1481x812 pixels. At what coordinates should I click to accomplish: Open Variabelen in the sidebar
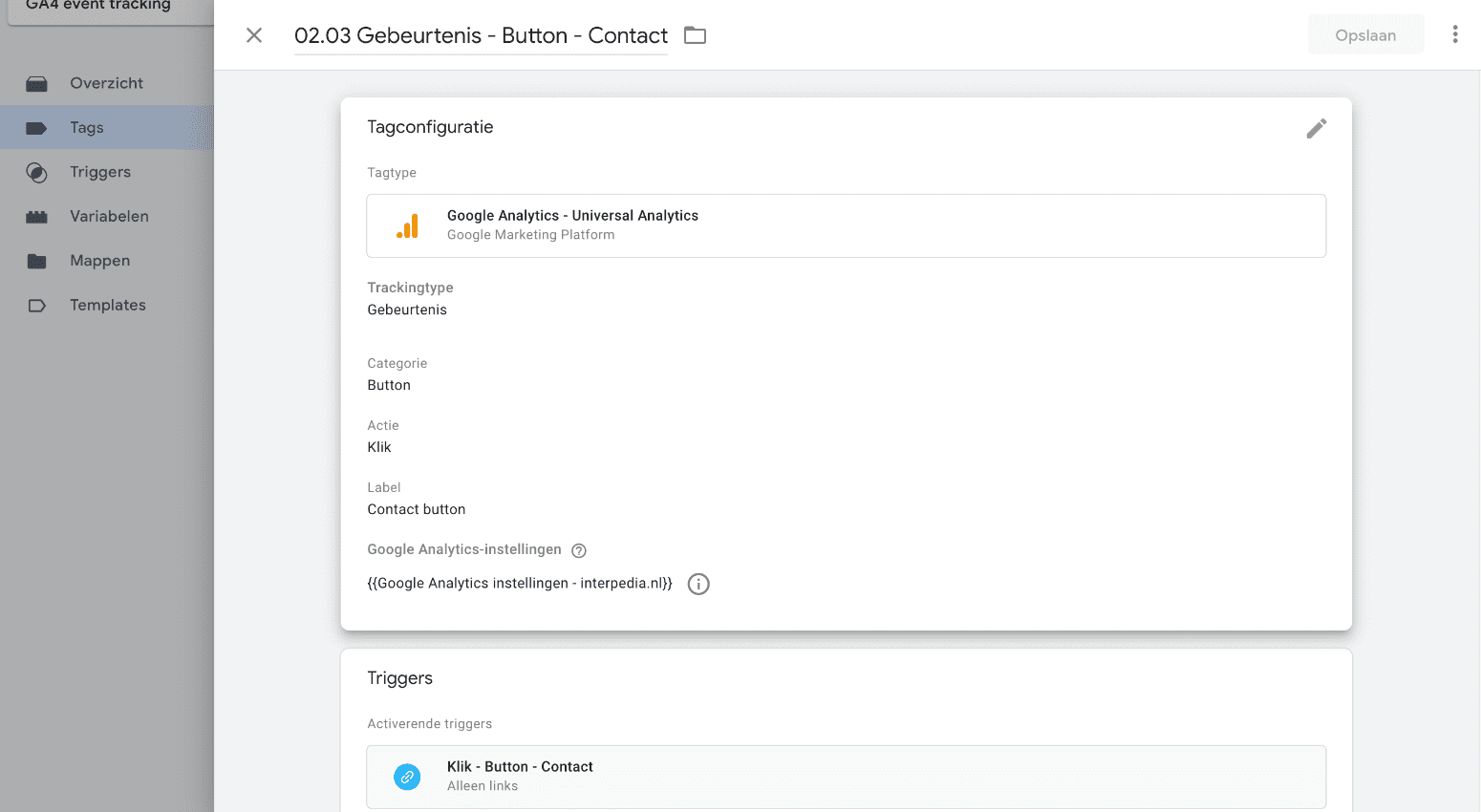tap(109, 216)
